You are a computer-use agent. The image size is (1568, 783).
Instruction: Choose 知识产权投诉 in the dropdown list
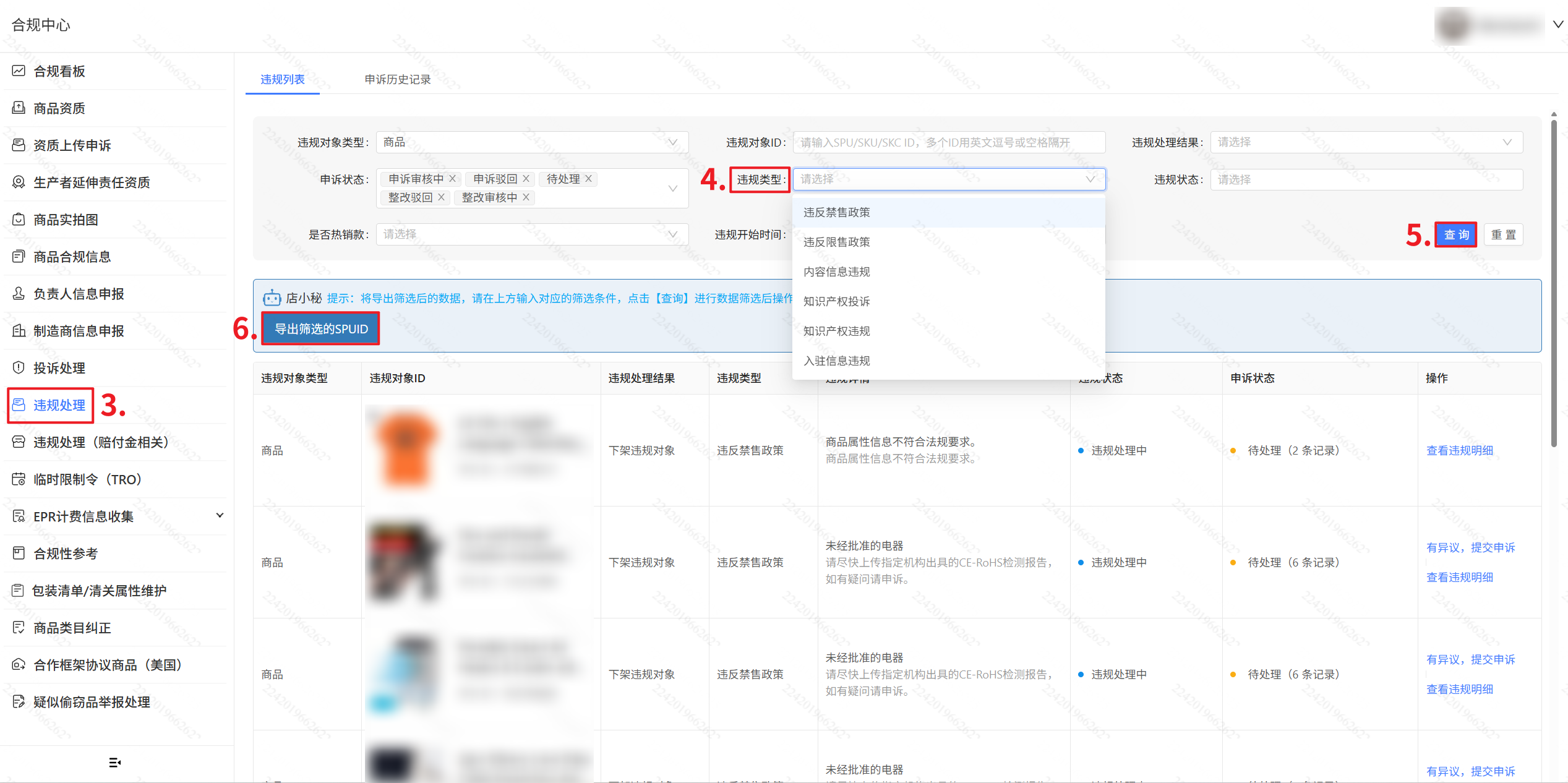948,301
